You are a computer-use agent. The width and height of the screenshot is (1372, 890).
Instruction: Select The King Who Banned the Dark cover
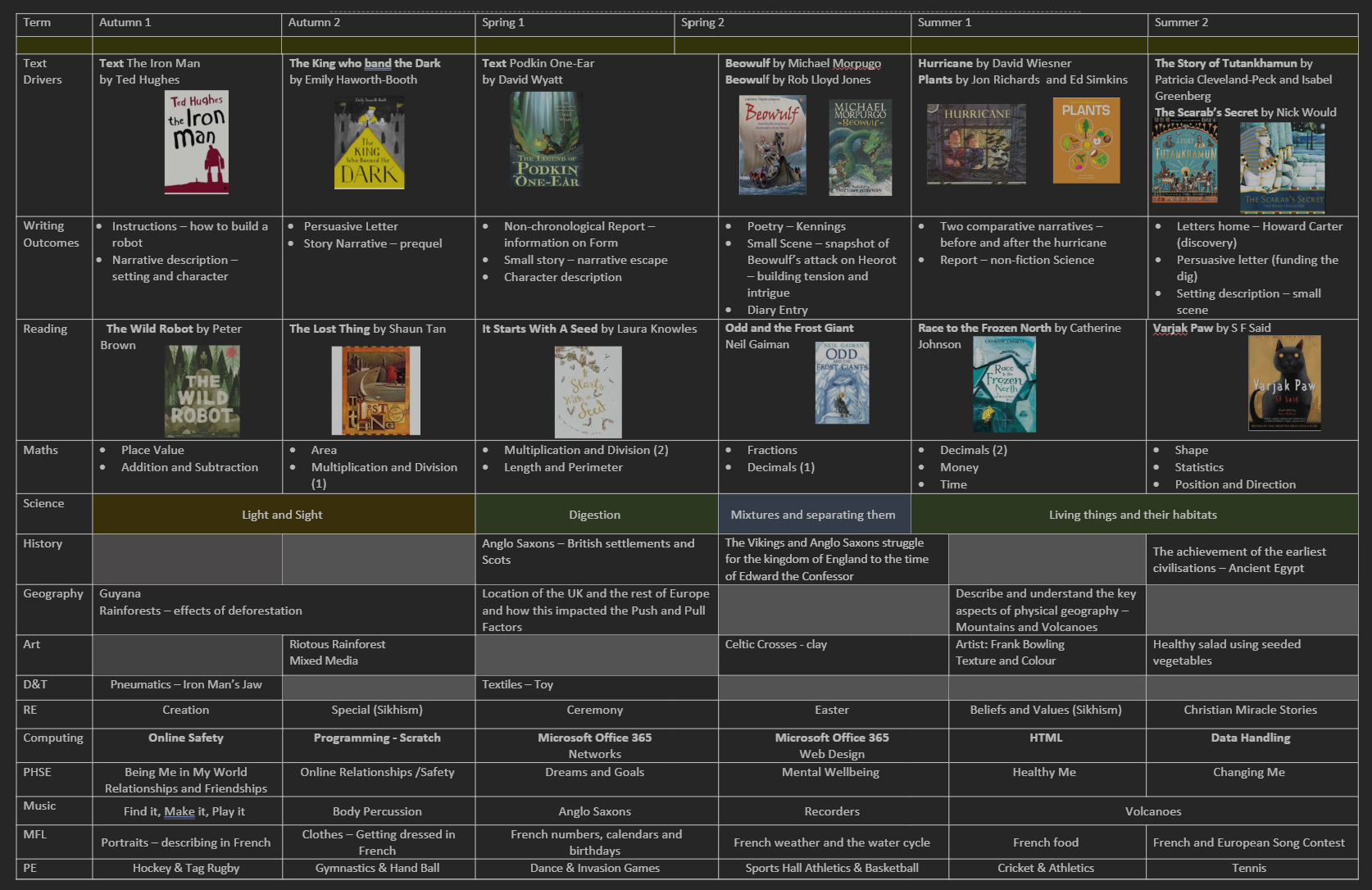[369, 143]
